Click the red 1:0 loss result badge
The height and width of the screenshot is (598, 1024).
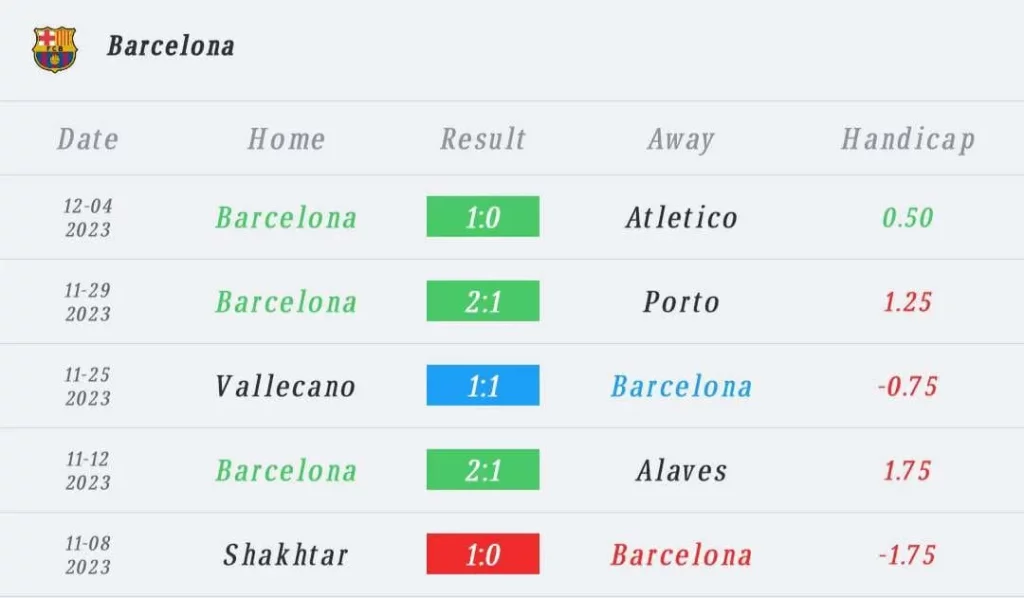coord(483,554)
